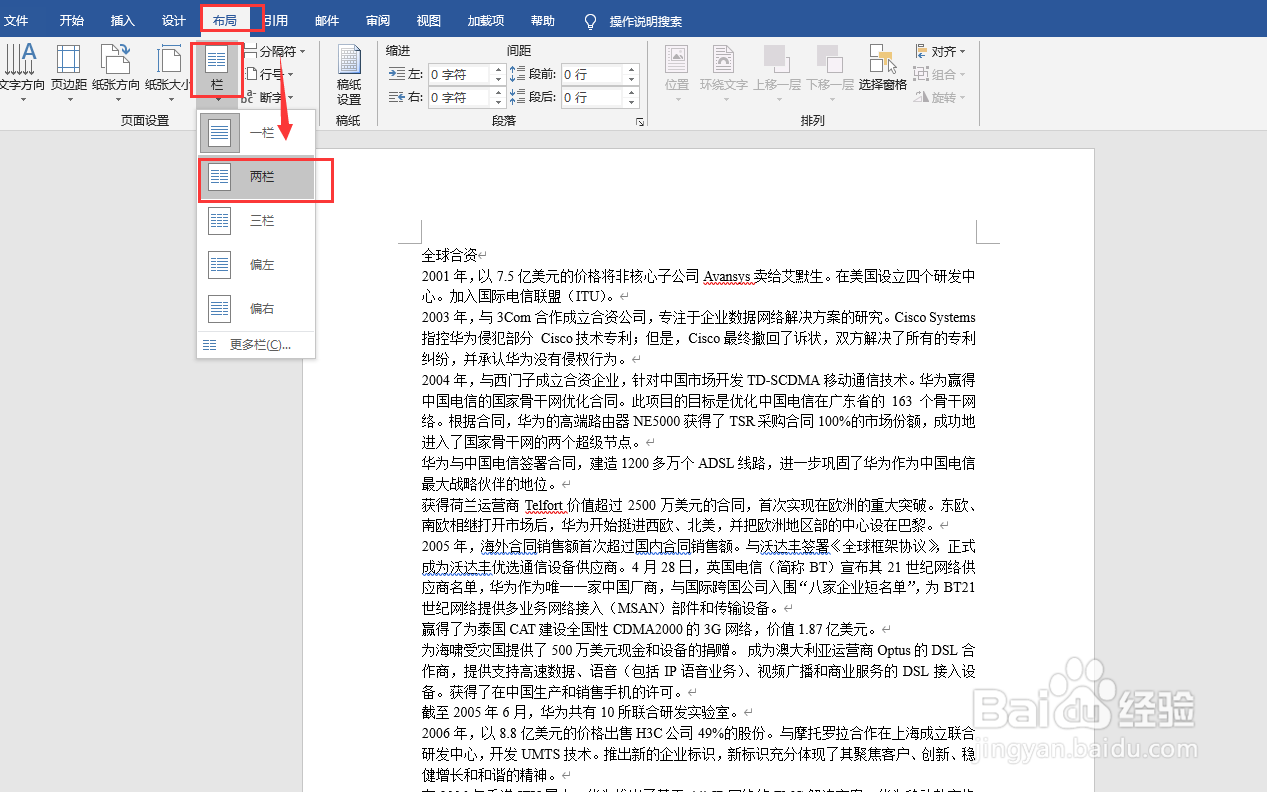This screenshot has height=792, width=1267.
Task: Open the 文件 (File) tab
Action: tap(16, 21)
